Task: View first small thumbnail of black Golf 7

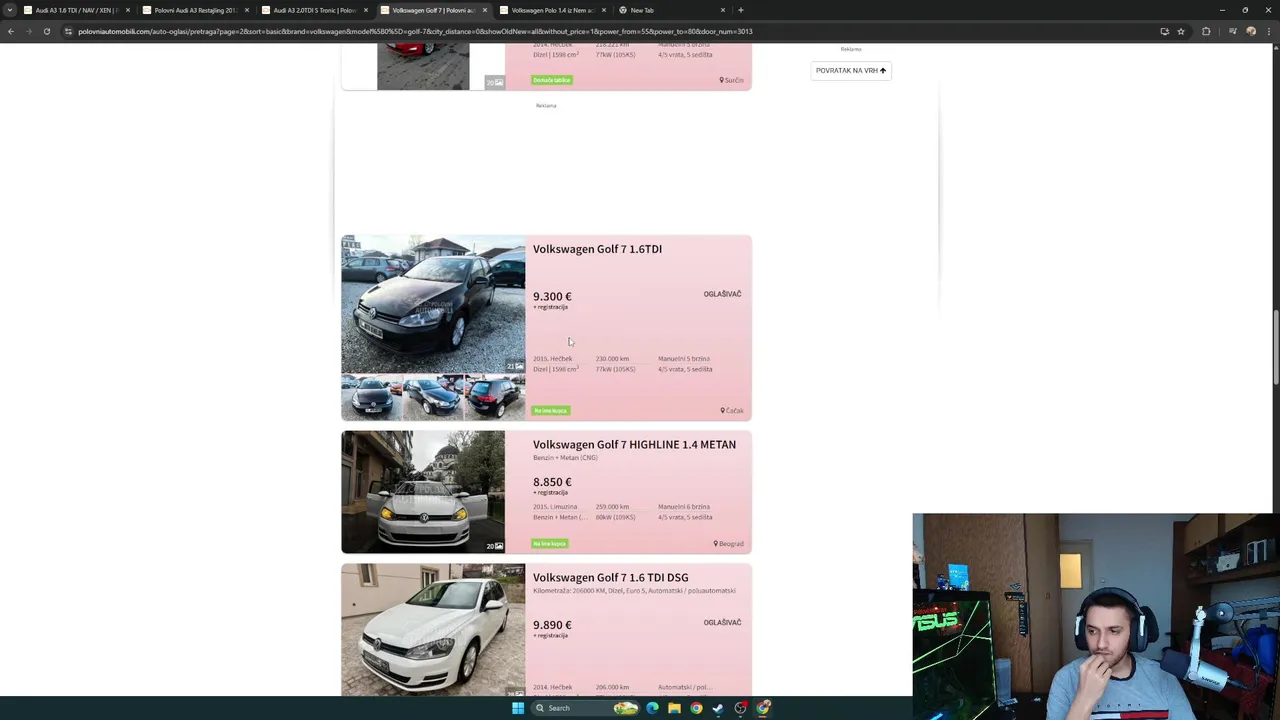Action: point(371,397)
